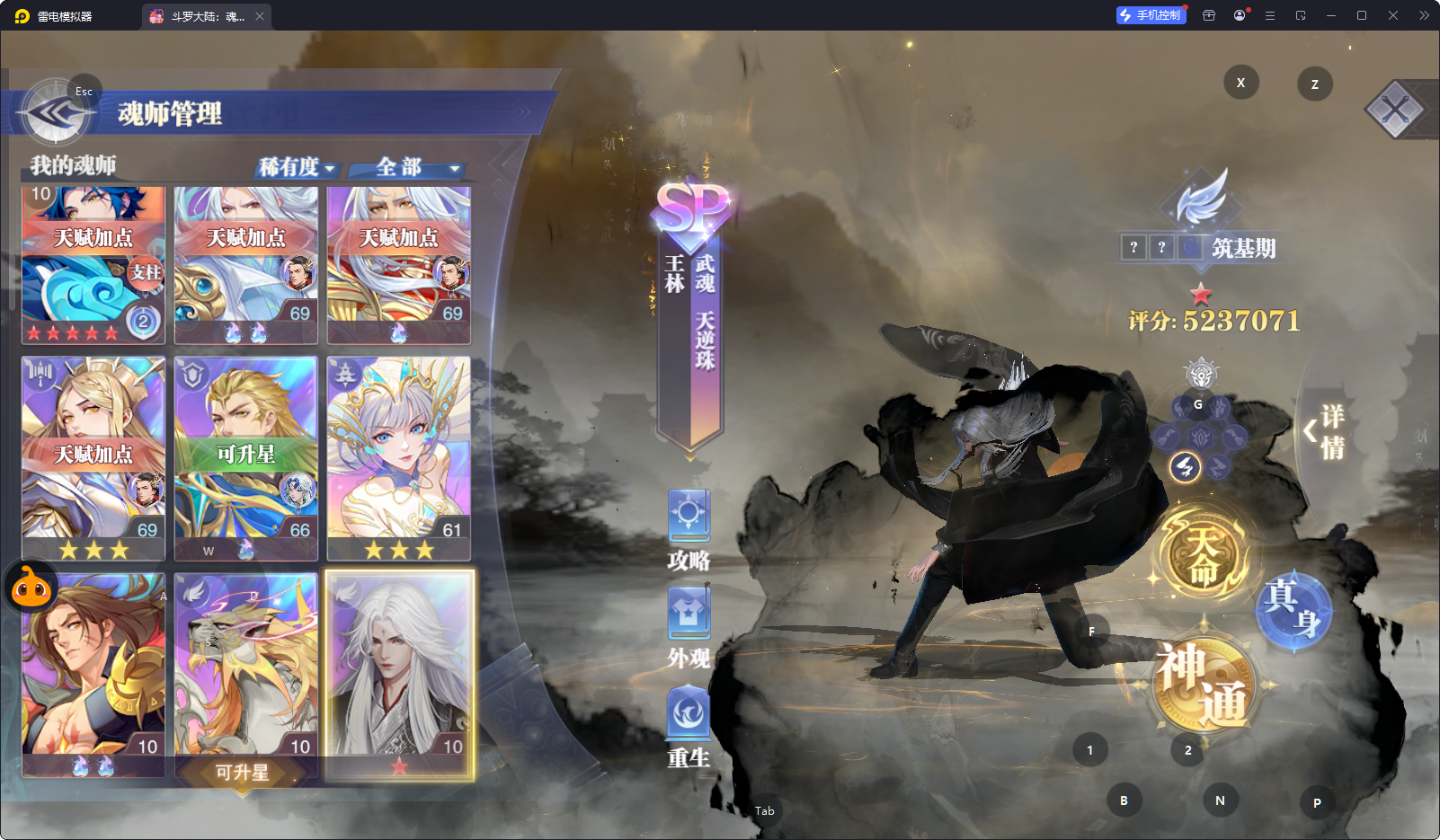Click the Z key-mapping button

click(x=1315, y=84)
